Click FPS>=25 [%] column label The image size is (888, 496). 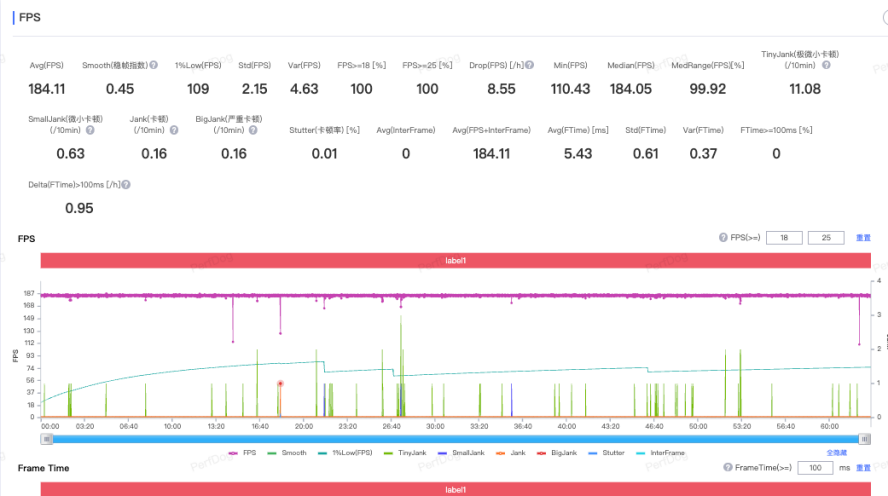click(x=427, y=65)
